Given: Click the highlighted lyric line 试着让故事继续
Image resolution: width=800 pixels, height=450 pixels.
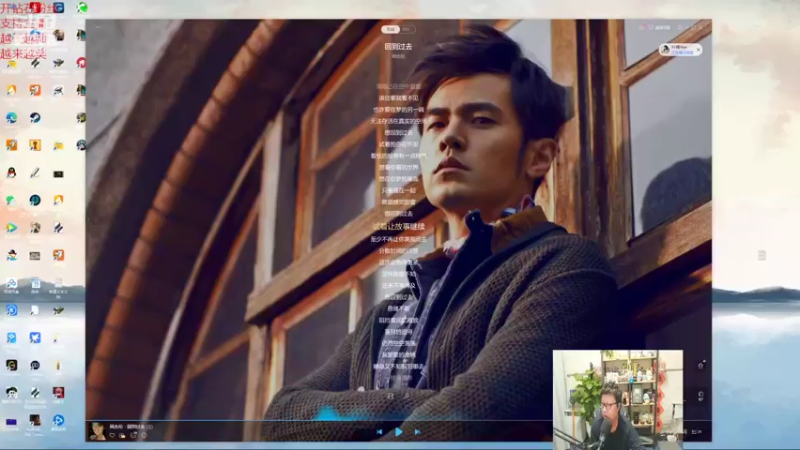Looking at the screenshot, I should (x=398, y=226).
